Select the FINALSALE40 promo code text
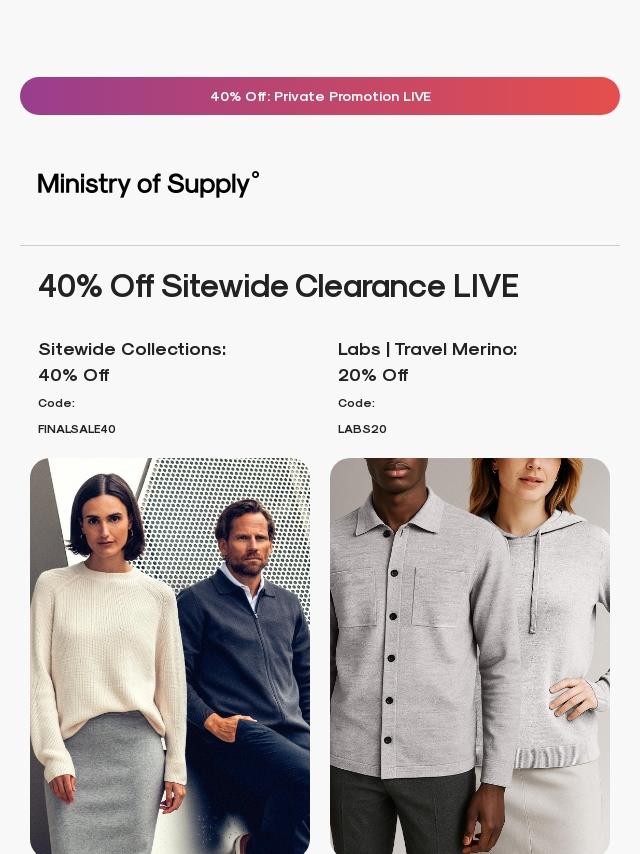 point(77,429)
